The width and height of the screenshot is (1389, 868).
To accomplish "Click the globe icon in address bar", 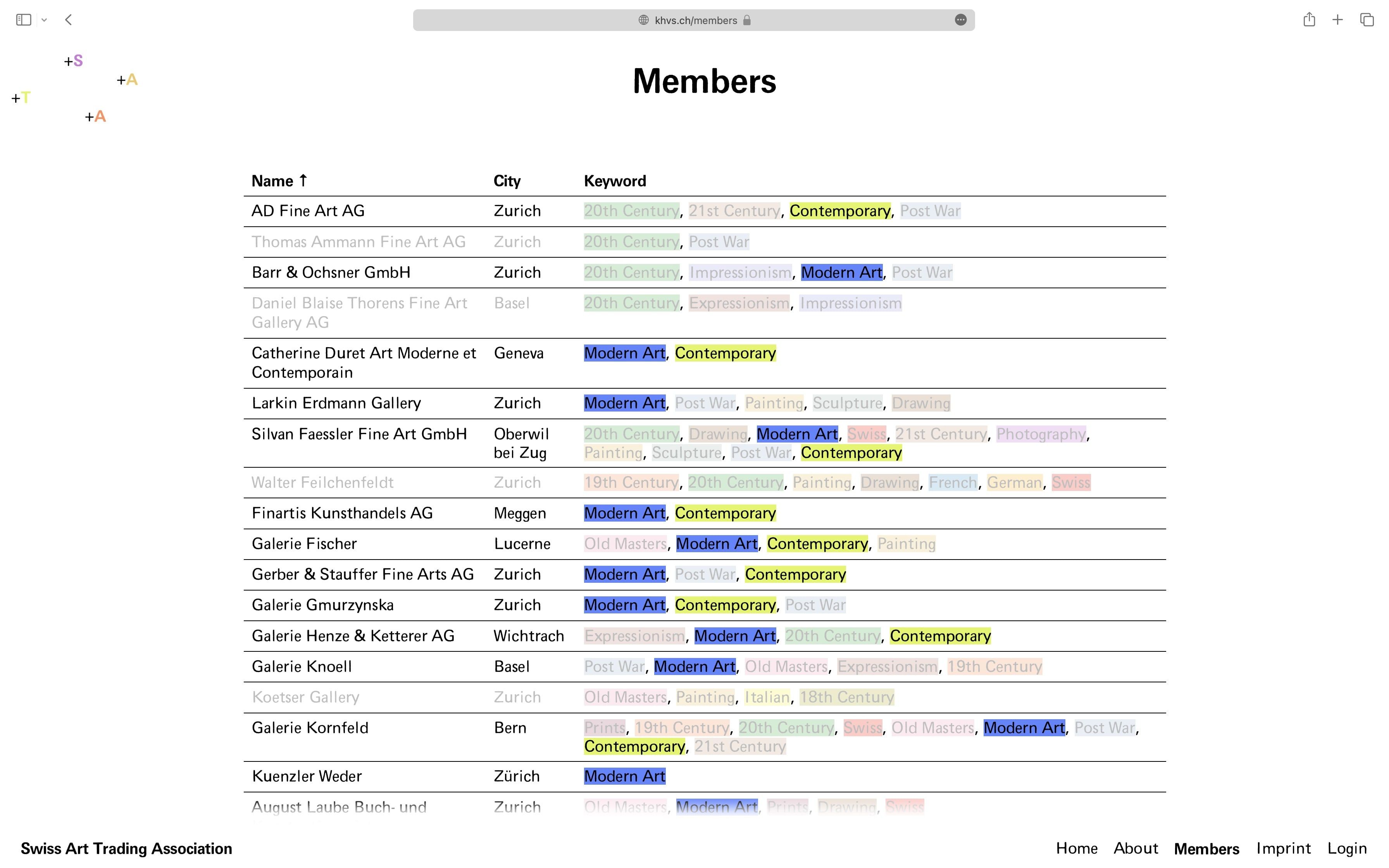I will click(643, 20).
